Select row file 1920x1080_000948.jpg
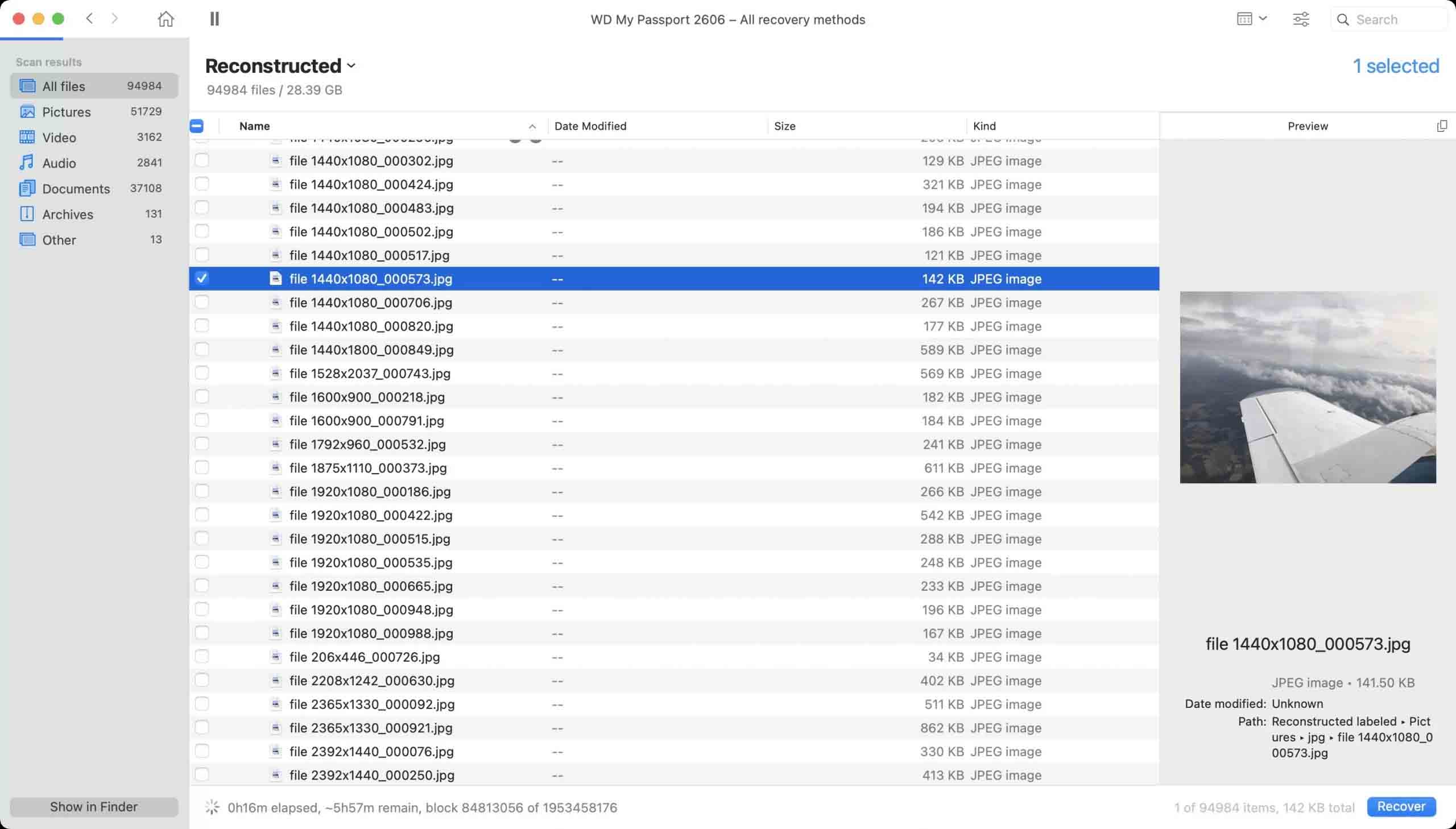Viewport: 1456px width, 829px height. tap(674, 609)
